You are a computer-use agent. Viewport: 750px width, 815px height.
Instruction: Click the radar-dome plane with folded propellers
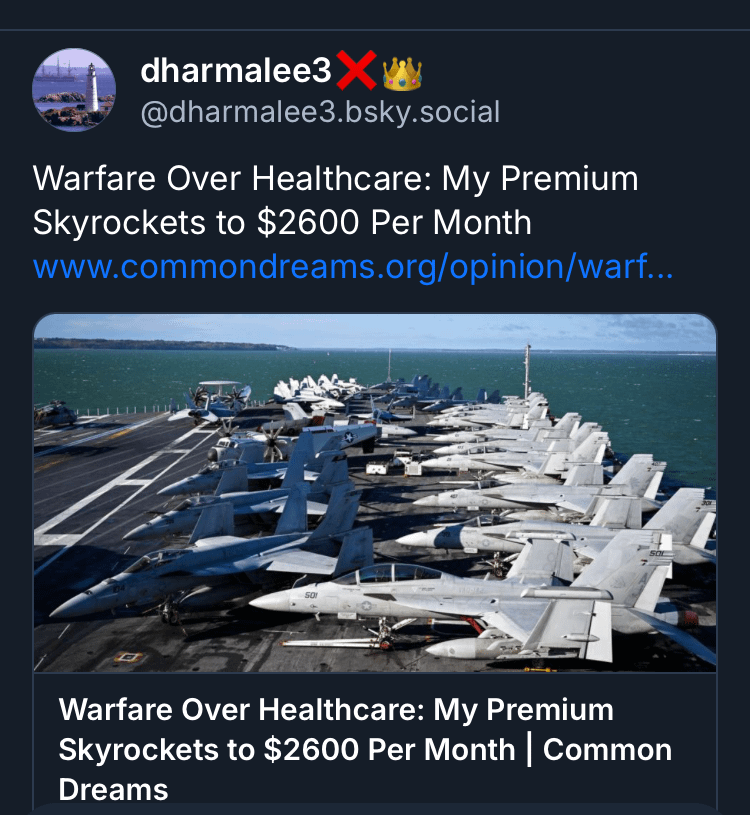pyautogui.click(x=218, y=398)
